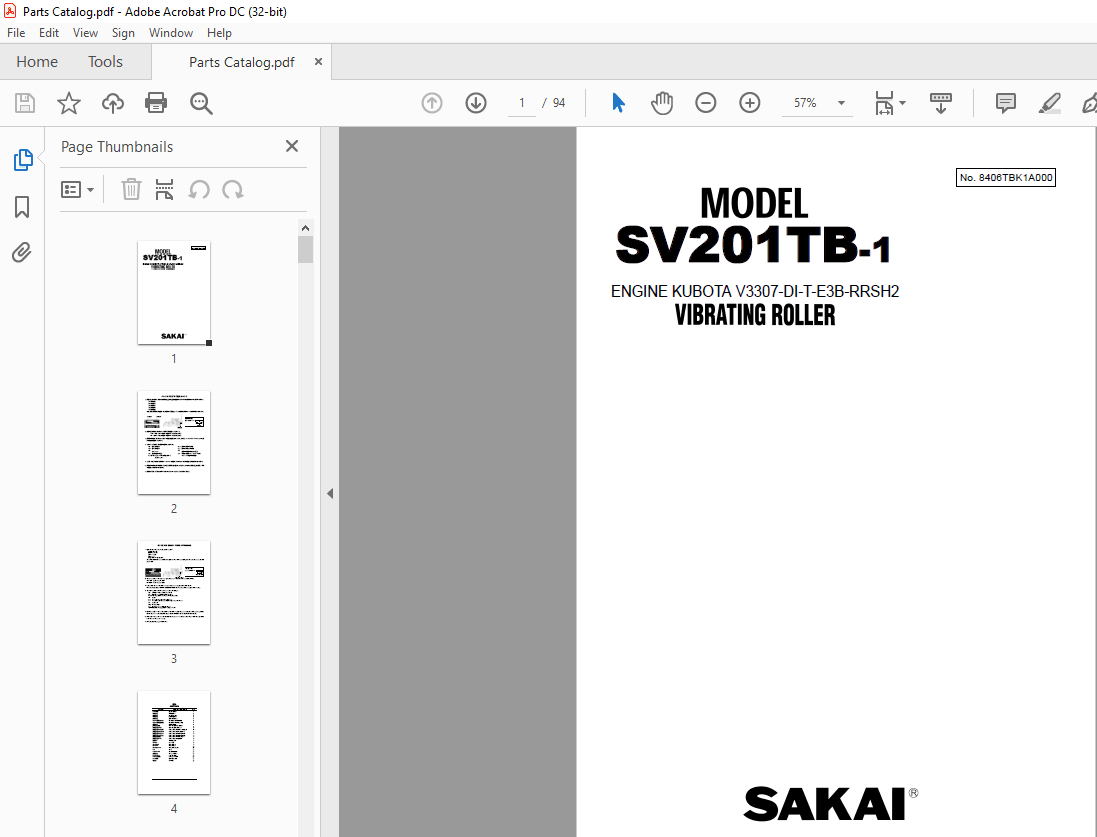Viewport: 1097px width, 837px height.
Task: Open the thumbnail options menu
Action: pos(78,189)
